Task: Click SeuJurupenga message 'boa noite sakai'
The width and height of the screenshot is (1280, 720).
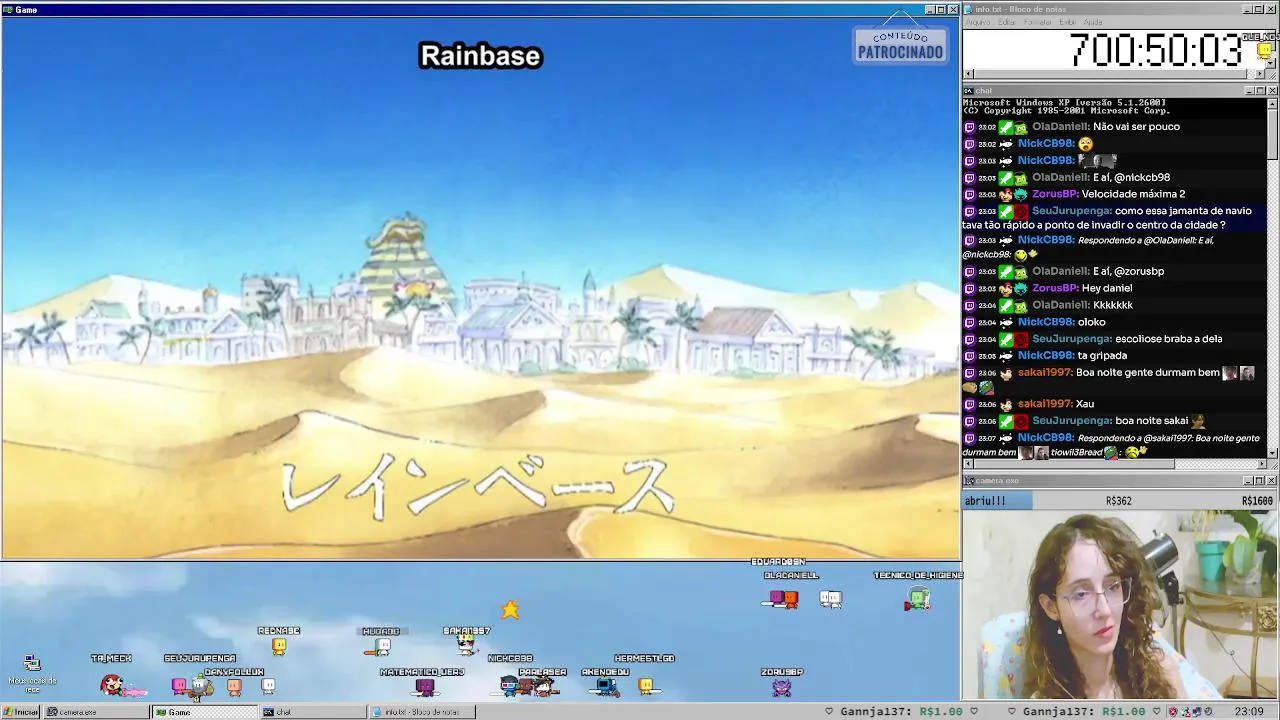Action: click(1151, 421)
